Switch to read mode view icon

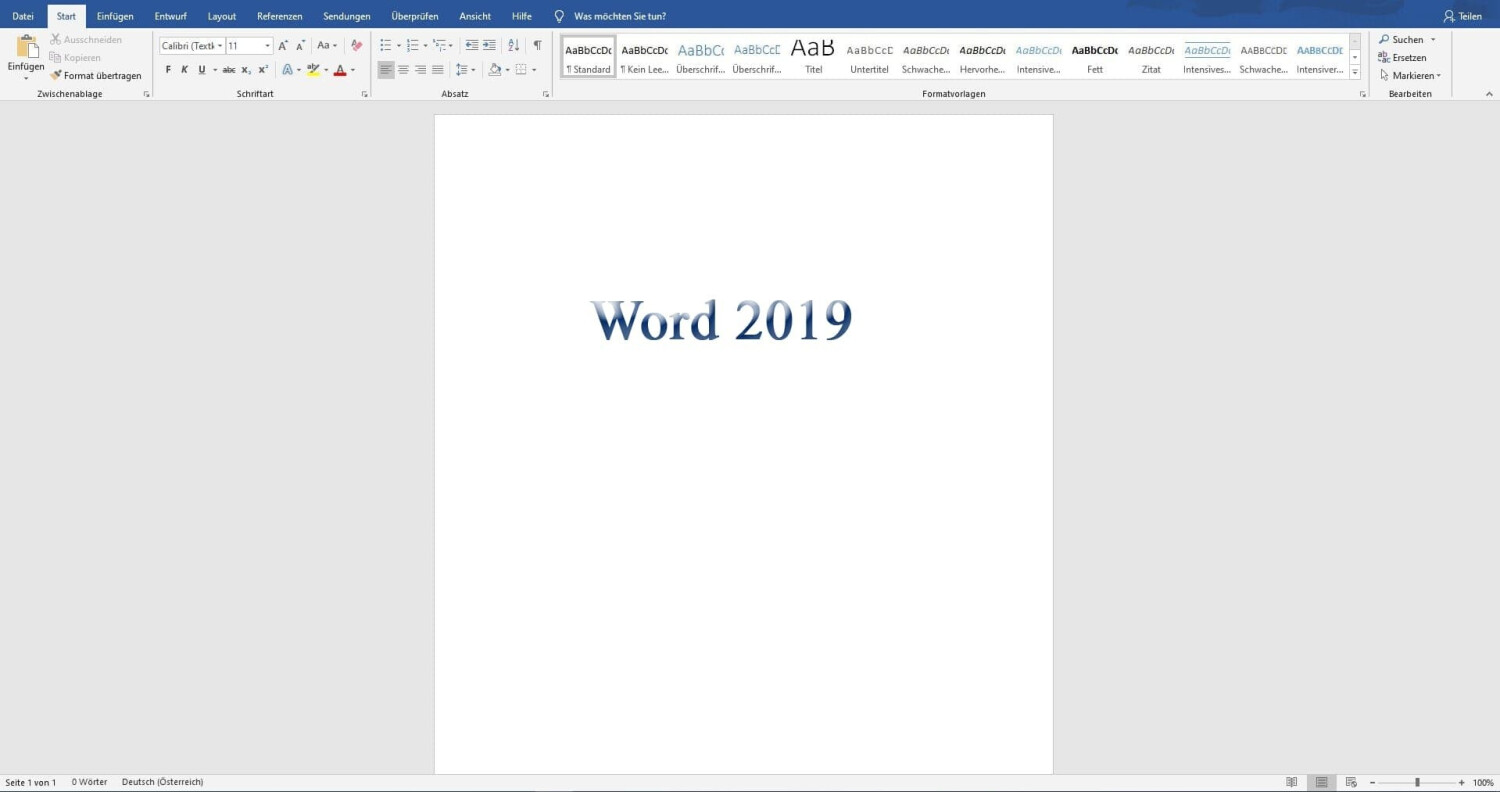click(1292, 782)
